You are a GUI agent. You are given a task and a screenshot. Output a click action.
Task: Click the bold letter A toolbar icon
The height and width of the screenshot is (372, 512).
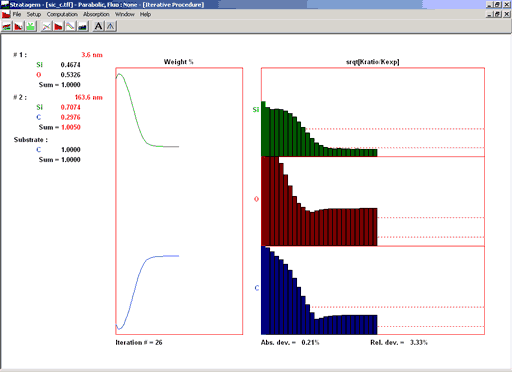(98, 26)
